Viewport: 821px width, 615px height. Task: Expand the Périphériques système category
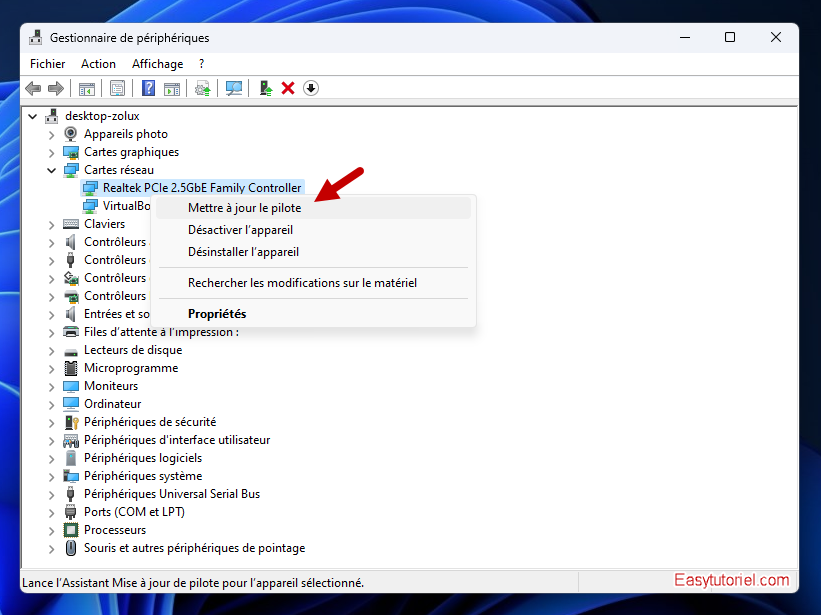[51, 477]
